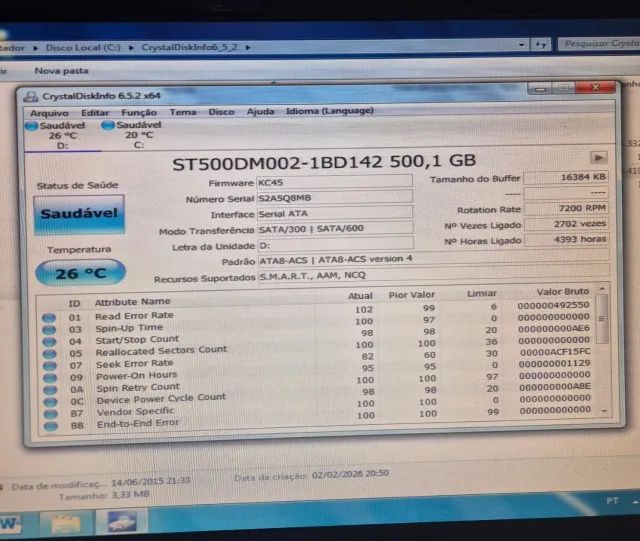The height and width of the screenshot is (541, 640).
Task: Click the Atual column header
Action: [x=360, y=296]
